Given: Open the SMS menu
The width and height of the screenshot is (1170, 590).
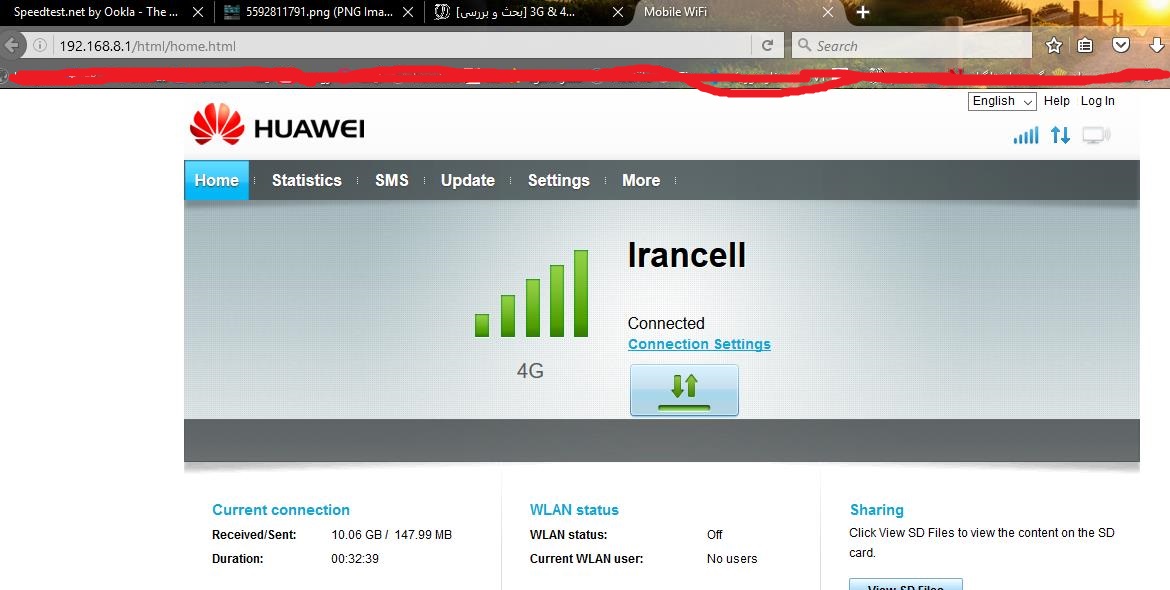Looking at the screenshot, I should [x=392, y=181].
